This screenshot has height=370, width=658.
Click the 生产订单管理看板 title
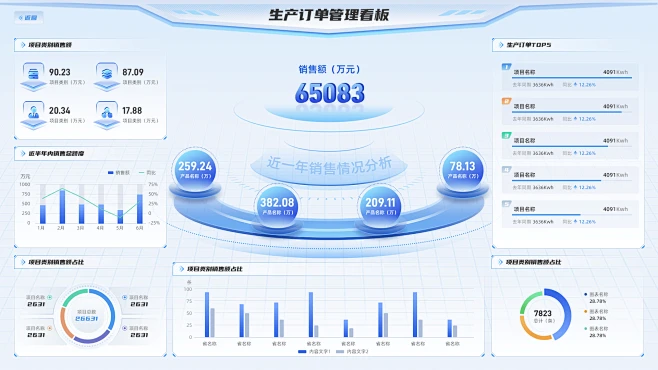[x=329, y=15]
